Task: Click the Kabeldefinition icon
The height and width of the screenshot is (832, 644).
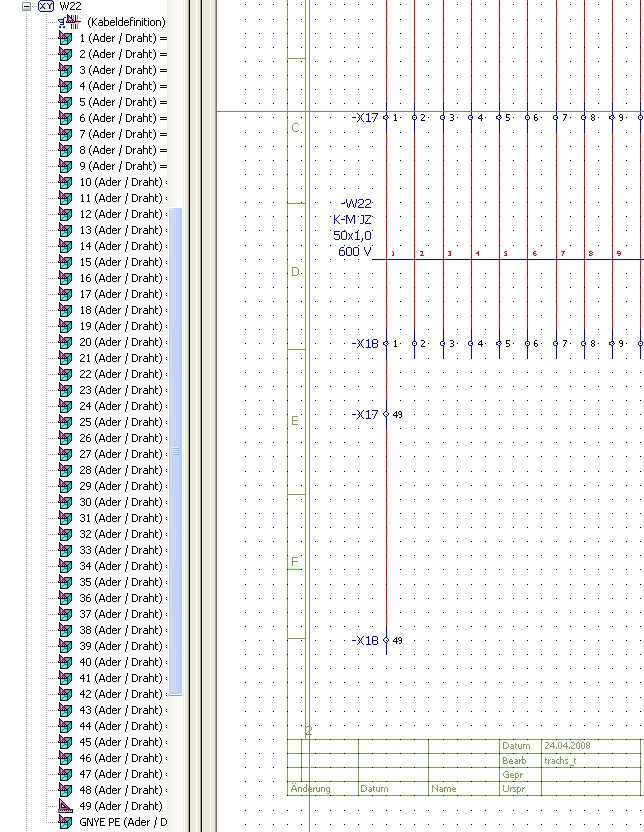Action: [x=69, y=22]
